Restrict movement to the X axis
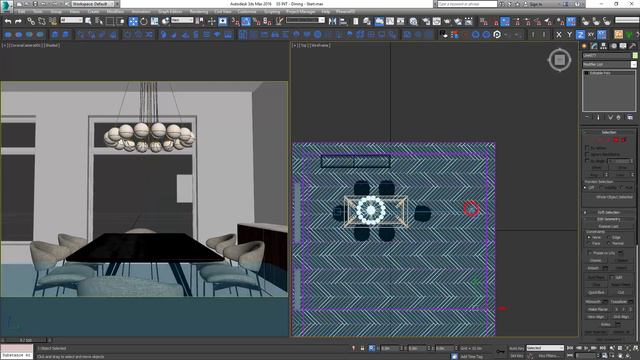640x360 pixels. (x=559, y=35)
